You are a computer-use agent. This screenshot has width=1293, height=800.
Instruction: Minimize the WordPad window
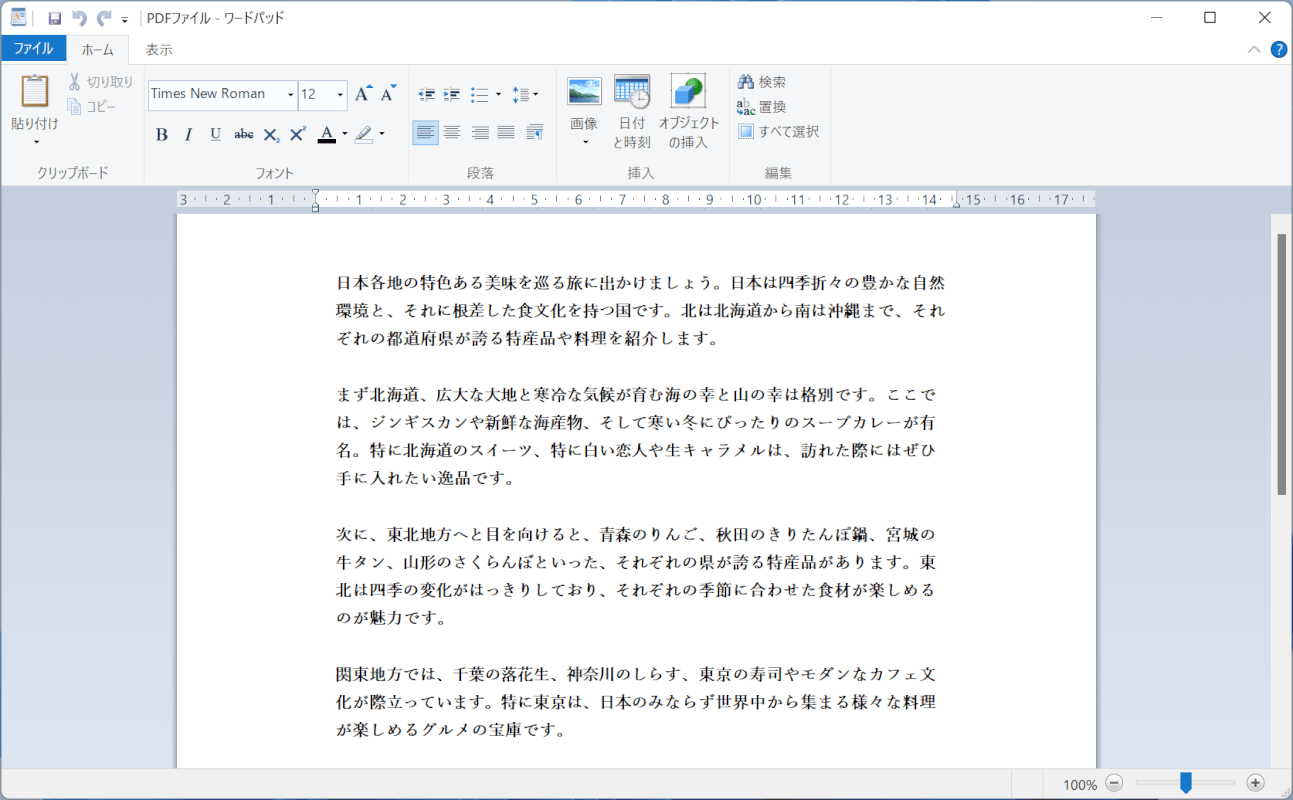1156,18
